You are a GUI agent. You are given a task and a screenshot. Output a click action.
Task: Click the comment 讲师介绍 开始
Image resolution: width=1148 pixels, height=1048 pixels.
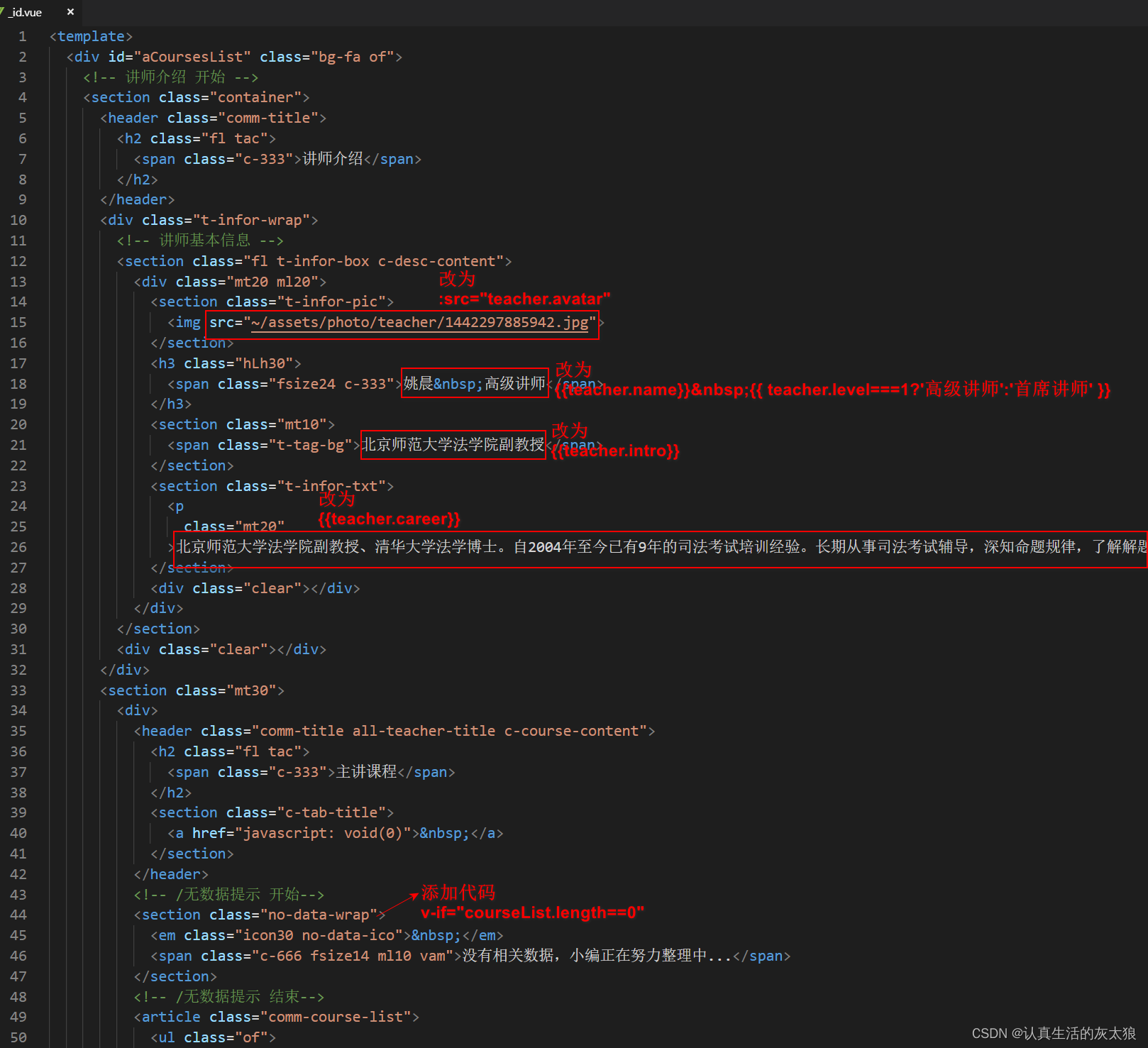(x=171, y=77)
